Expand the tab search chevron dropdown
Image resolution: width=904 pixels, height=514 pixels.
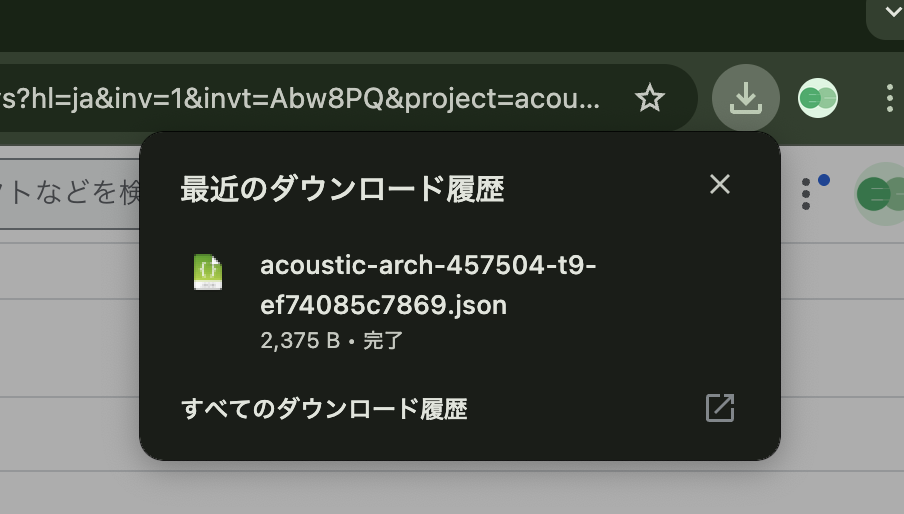coord(892,13)
